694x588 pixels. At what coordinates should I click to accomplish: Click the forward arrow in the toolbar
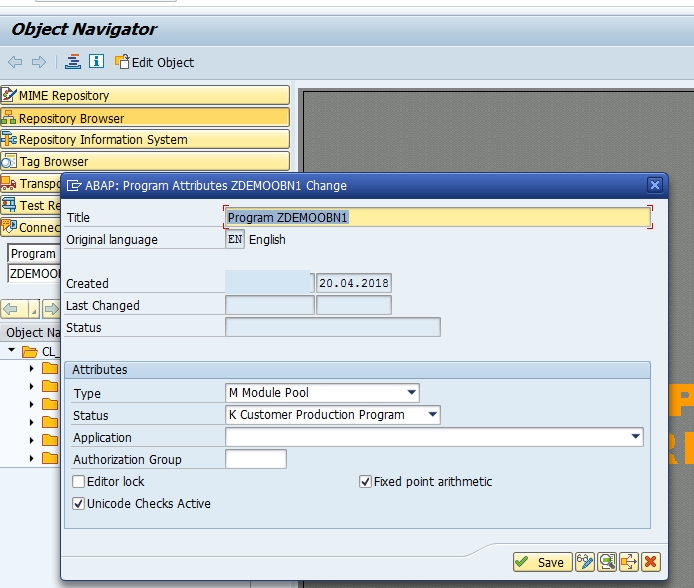(x=39, y=62)
